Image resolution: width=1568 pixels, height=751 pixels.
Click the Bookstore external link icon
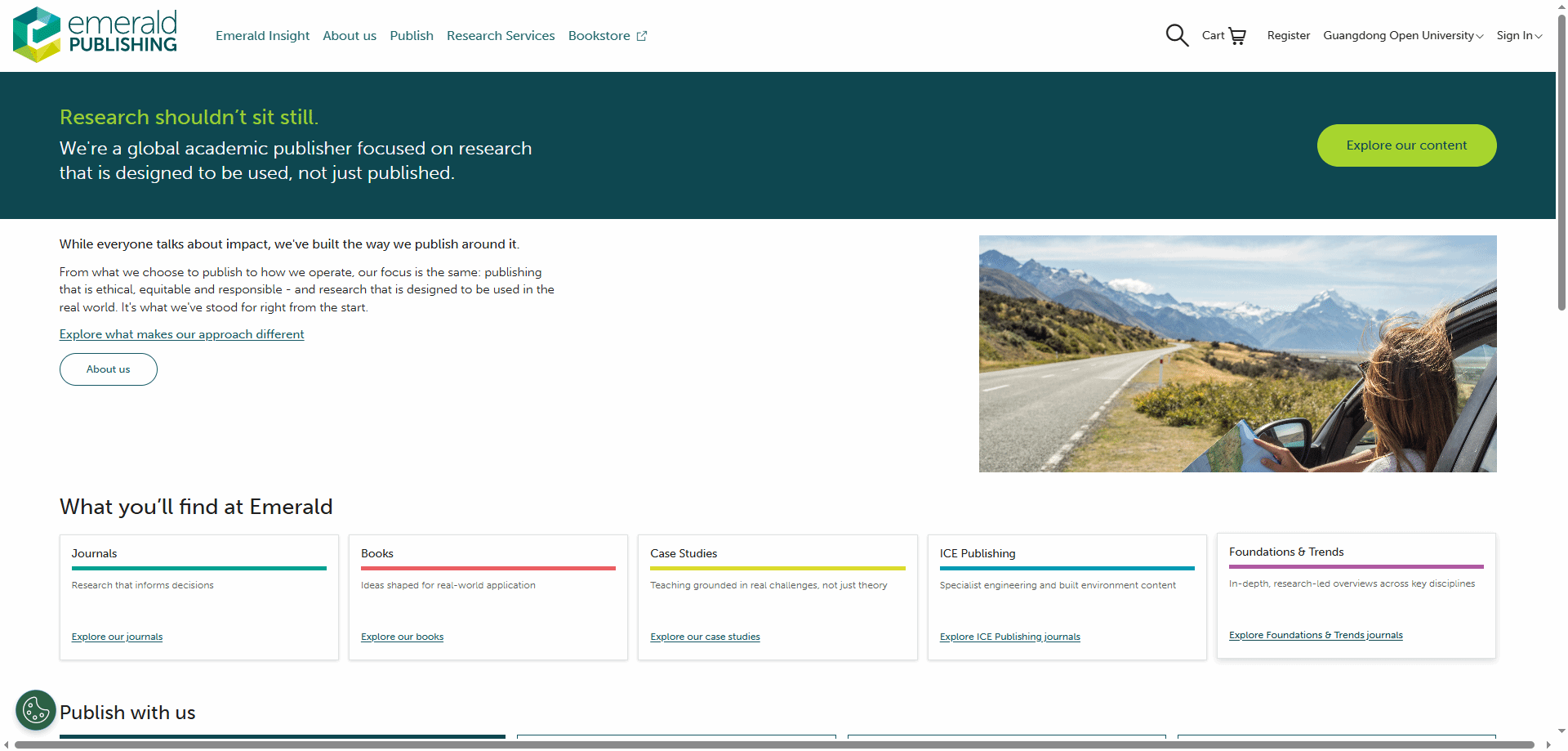pos(642,36)
